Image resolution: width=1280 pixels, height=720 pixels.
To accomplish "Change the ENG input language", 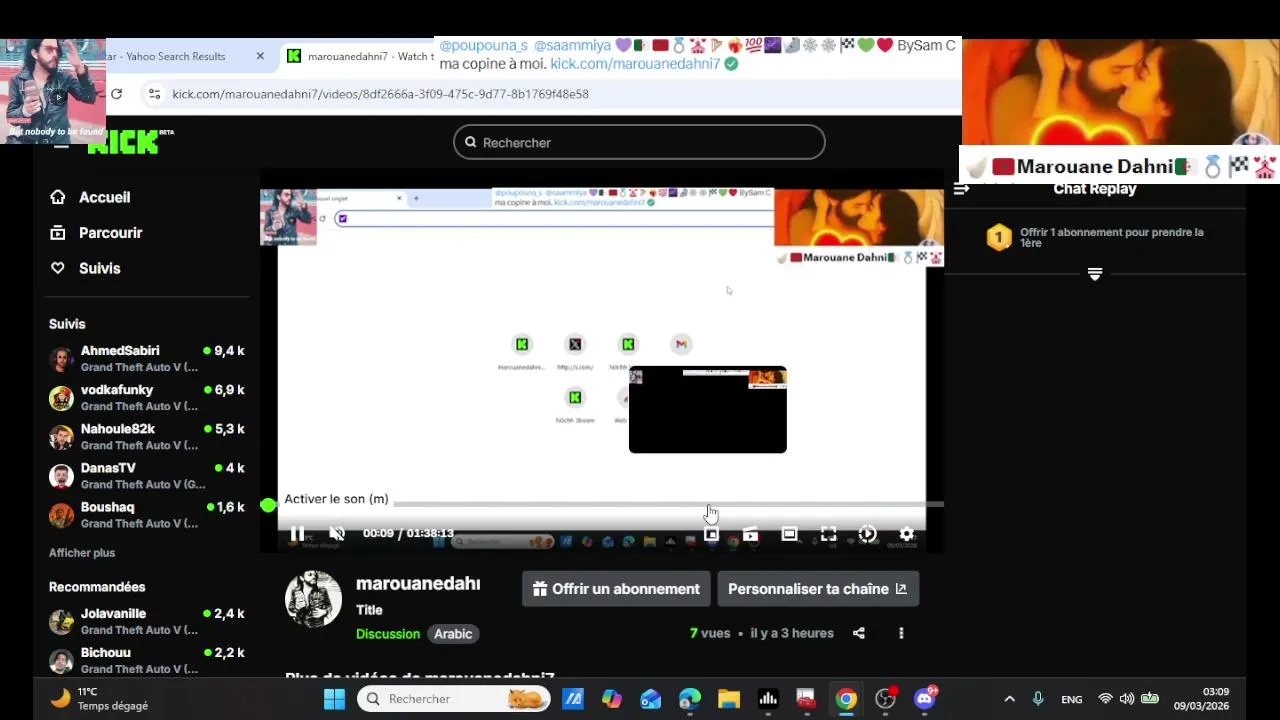I will (1072, 699).
